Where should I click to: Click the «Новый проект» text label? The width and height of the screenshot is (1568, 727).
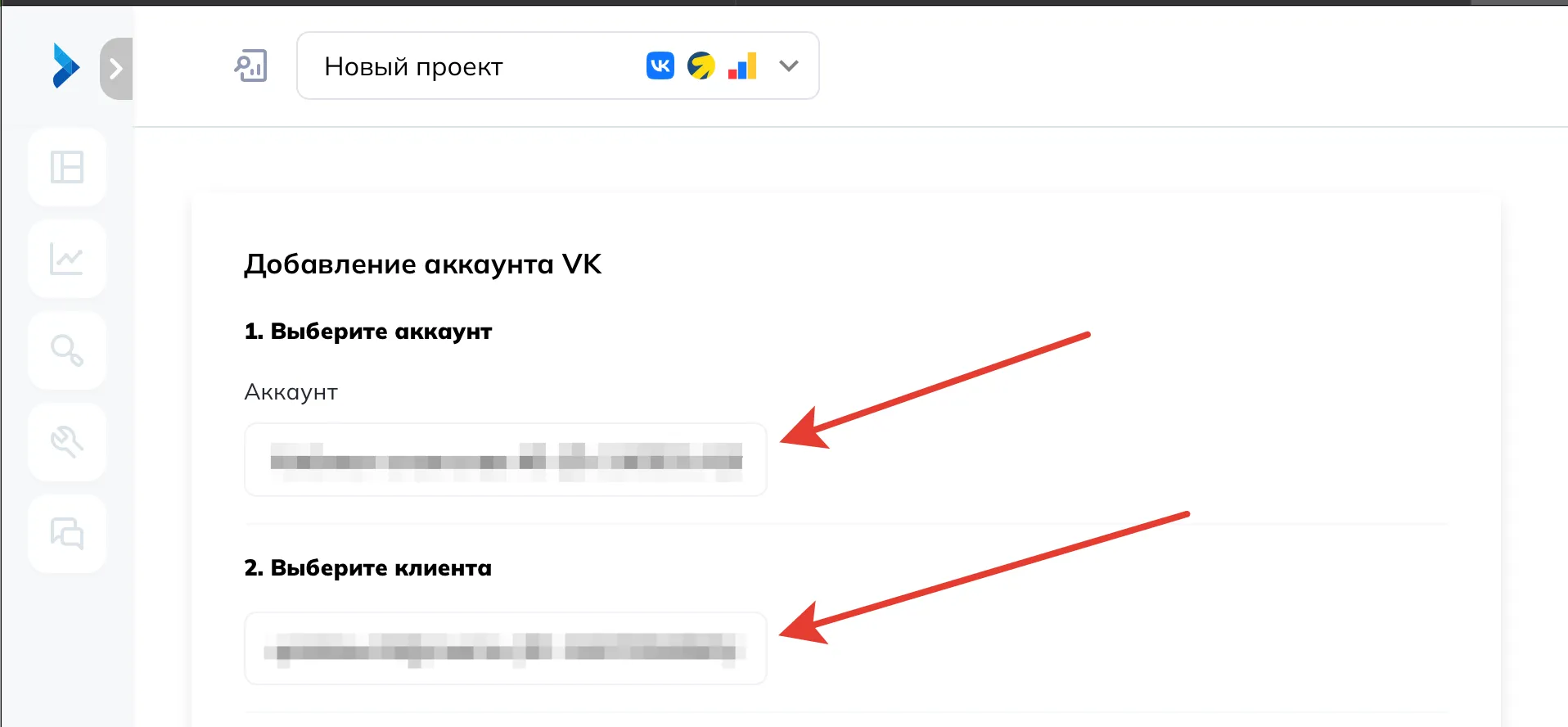[x=413, y=66]
